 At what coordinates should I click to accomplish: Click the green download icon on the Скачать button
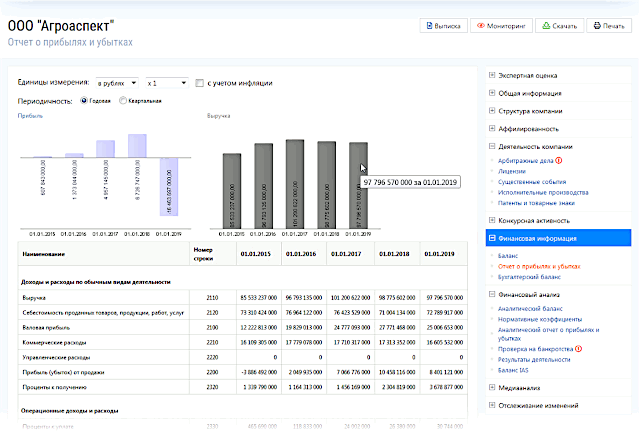coord(545,26)
